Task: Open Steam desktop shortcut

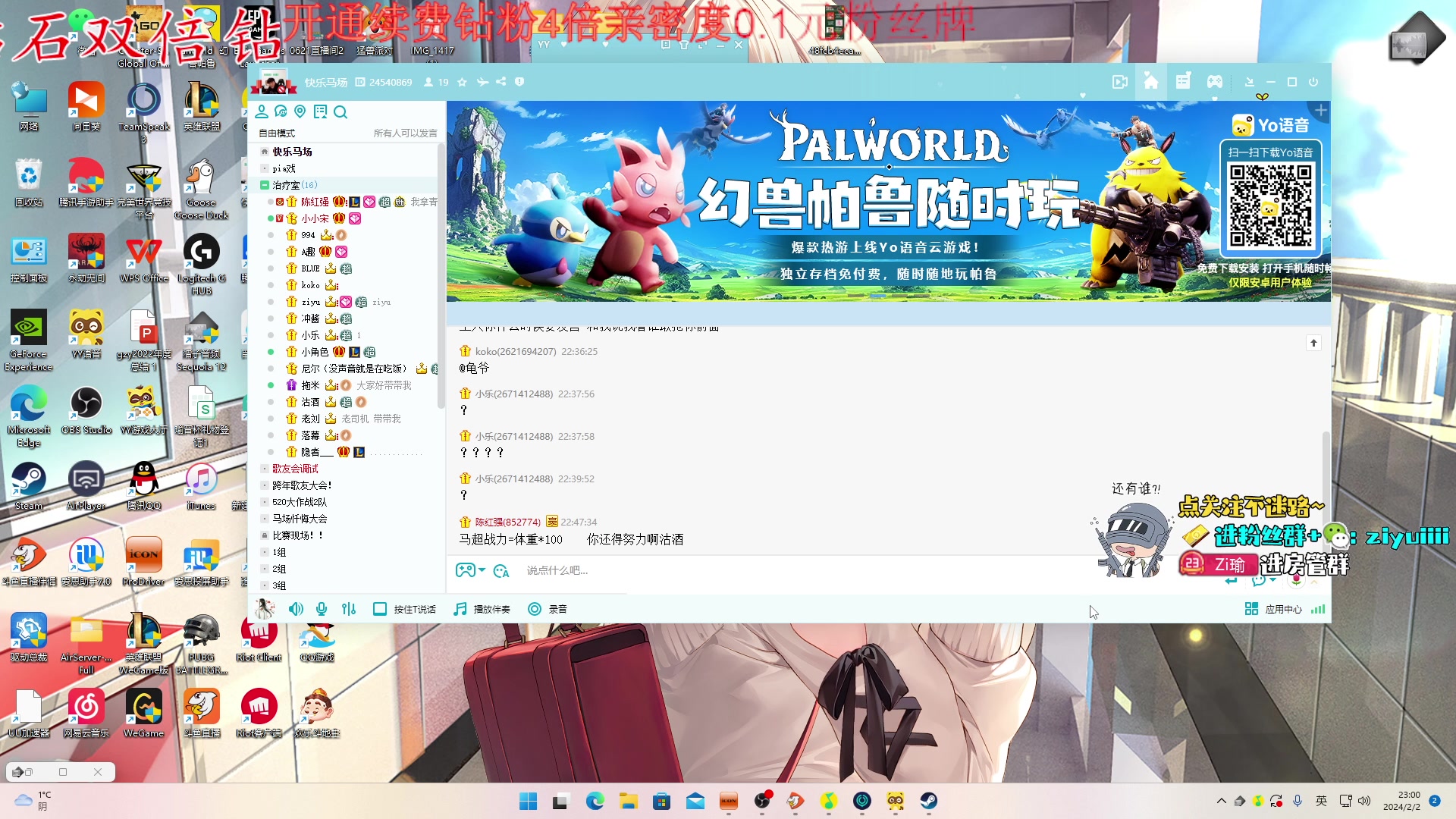Action: pos(29,486)
